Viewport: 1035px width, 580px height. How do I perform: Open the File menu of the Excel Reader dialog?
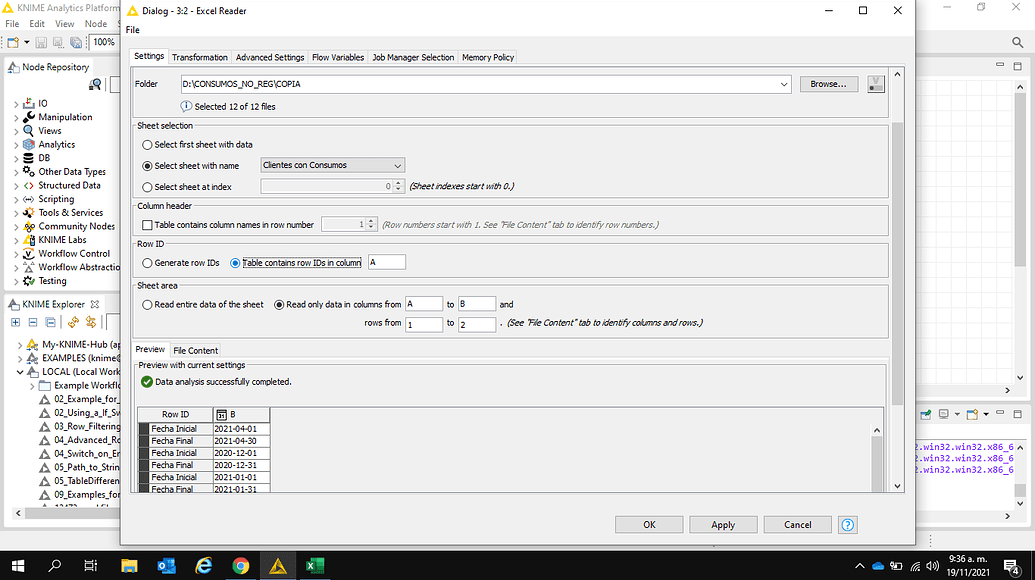tap(132, 30)
